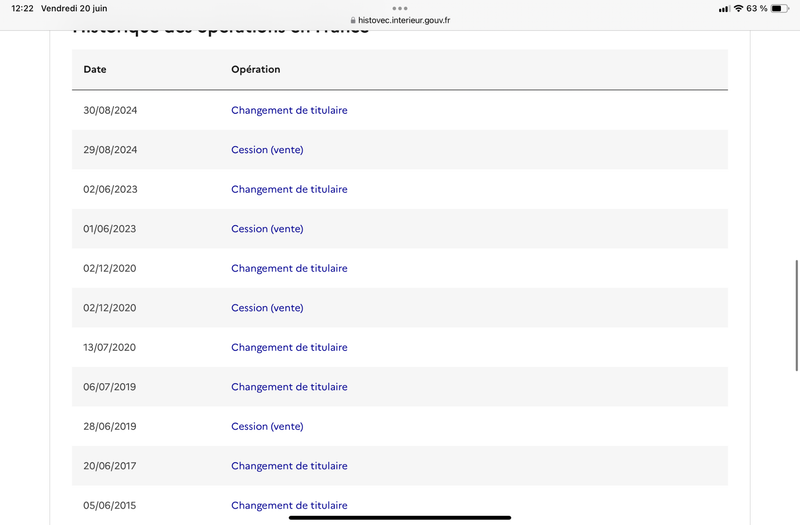Open the 01/06/2023 Cession (vente) link

click(x=267, y=229)
